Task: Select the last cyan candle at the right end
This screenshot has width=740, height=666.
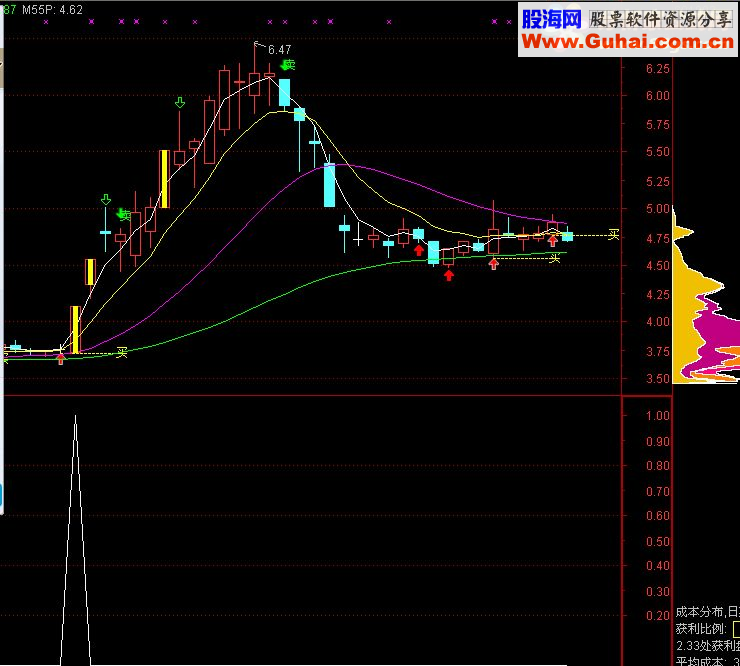Action: coord(567,236)
